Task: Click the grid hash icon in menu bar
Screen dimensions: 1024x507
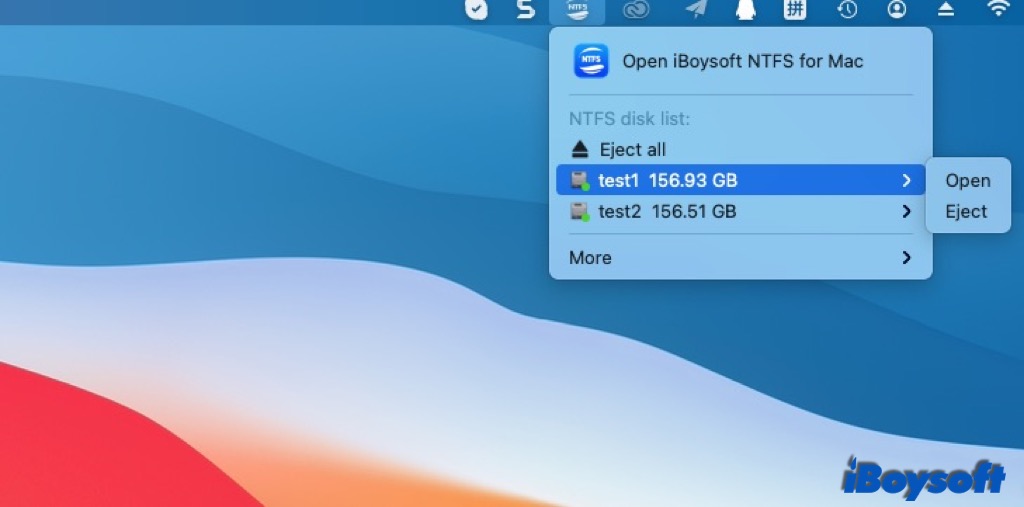Action: click(x=795, y=10)
